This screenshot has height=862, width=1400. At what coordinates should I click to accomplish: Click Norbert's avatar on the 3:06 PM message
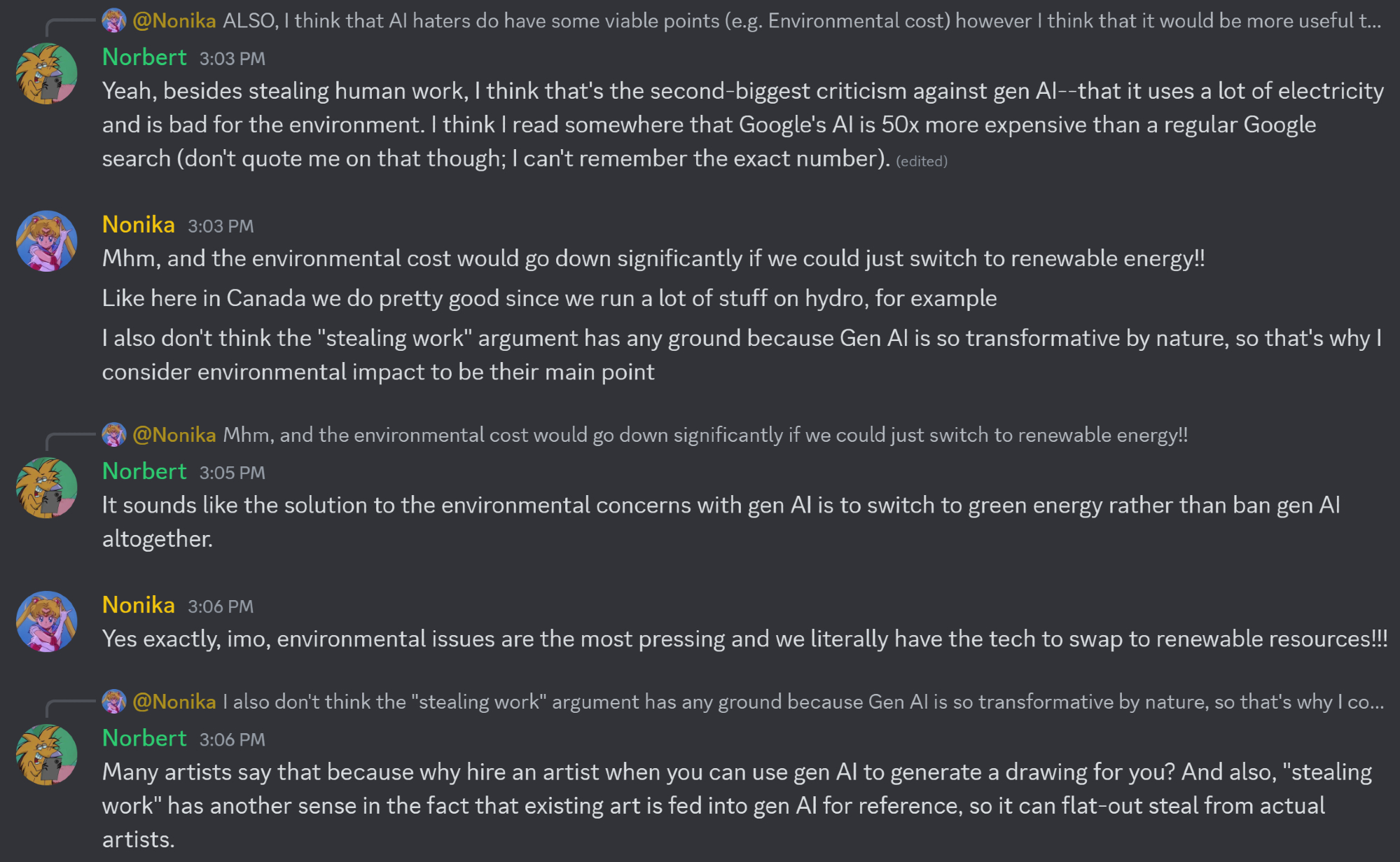pyautogui.click(x=47, y=755)
